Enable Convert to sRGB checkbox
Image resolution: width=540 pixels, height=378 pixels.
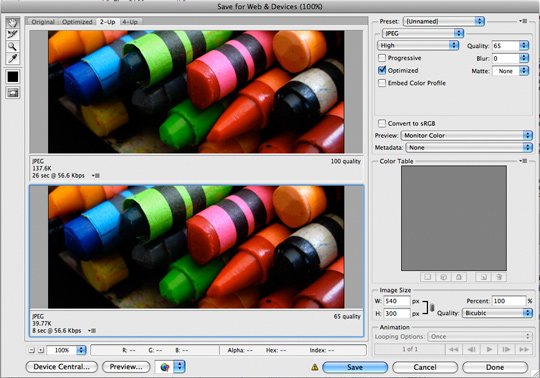point(382,123)
